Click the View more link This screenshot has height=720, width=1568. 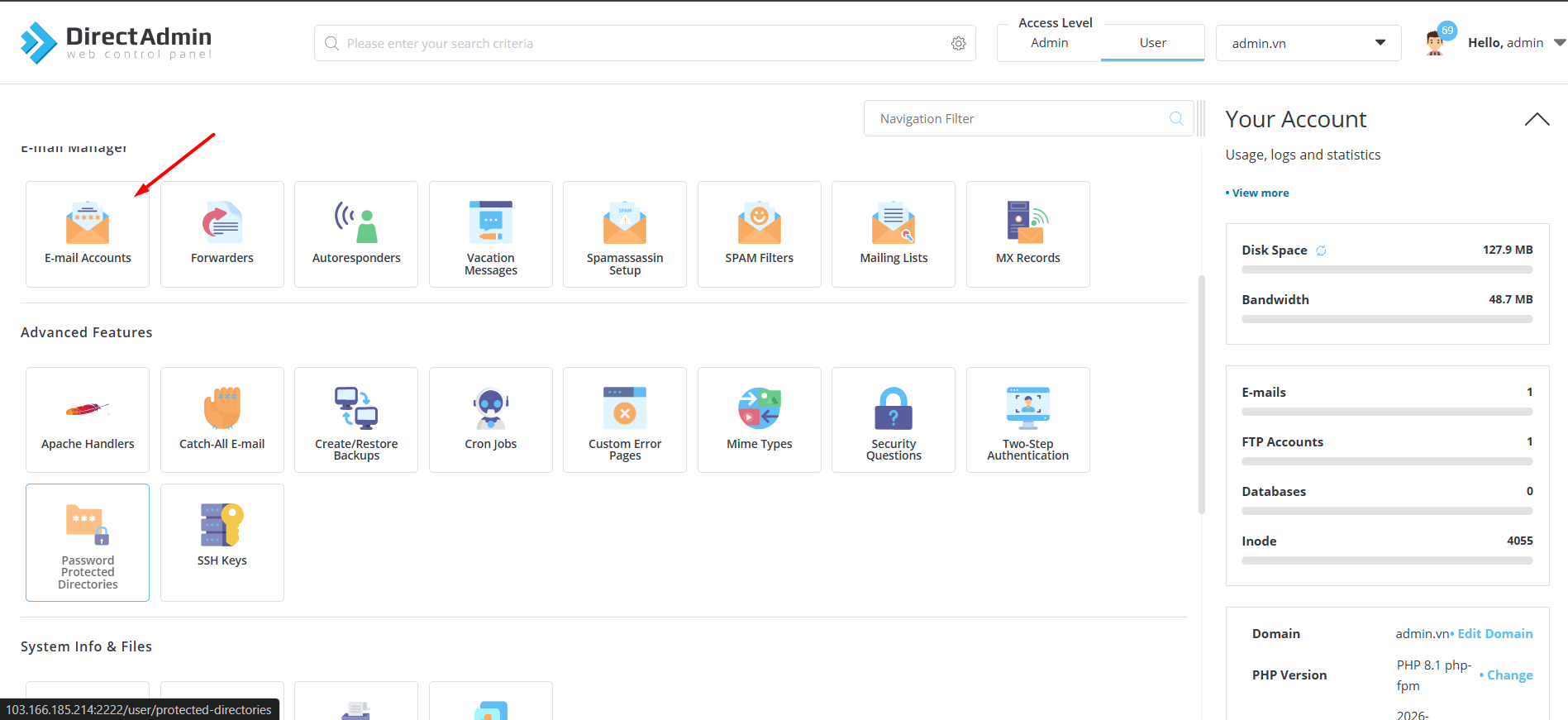(x=1260, y=193)
